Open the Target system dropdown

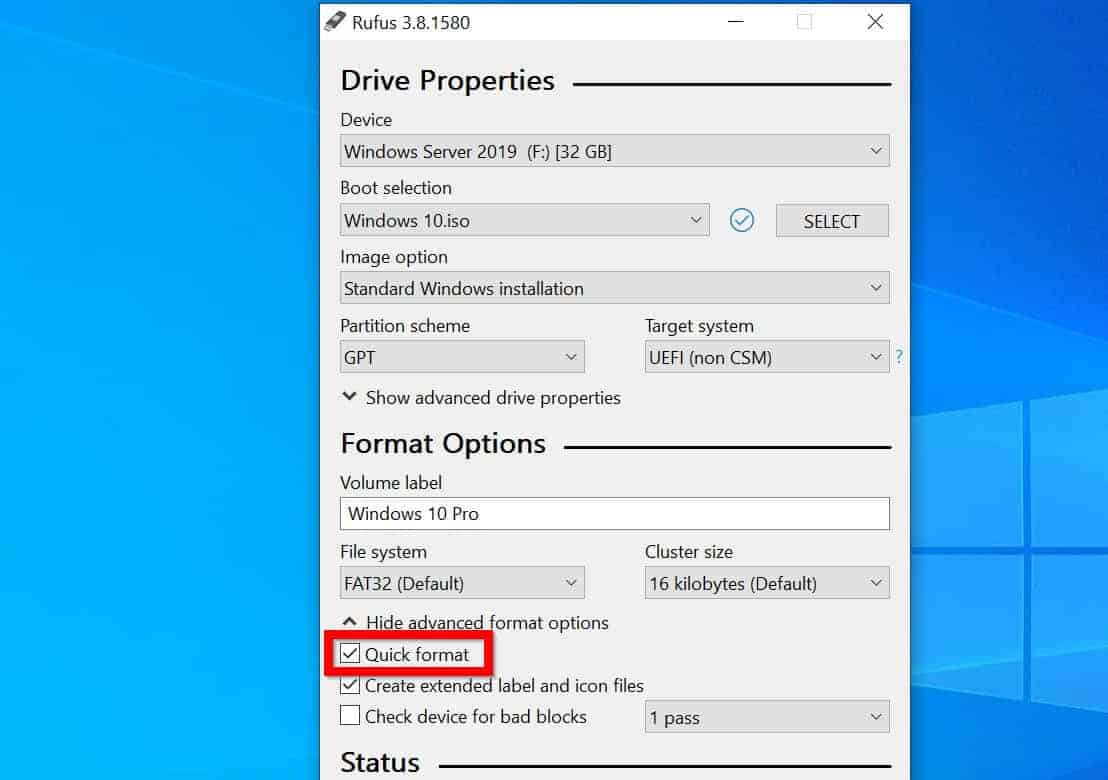[767, 357]
